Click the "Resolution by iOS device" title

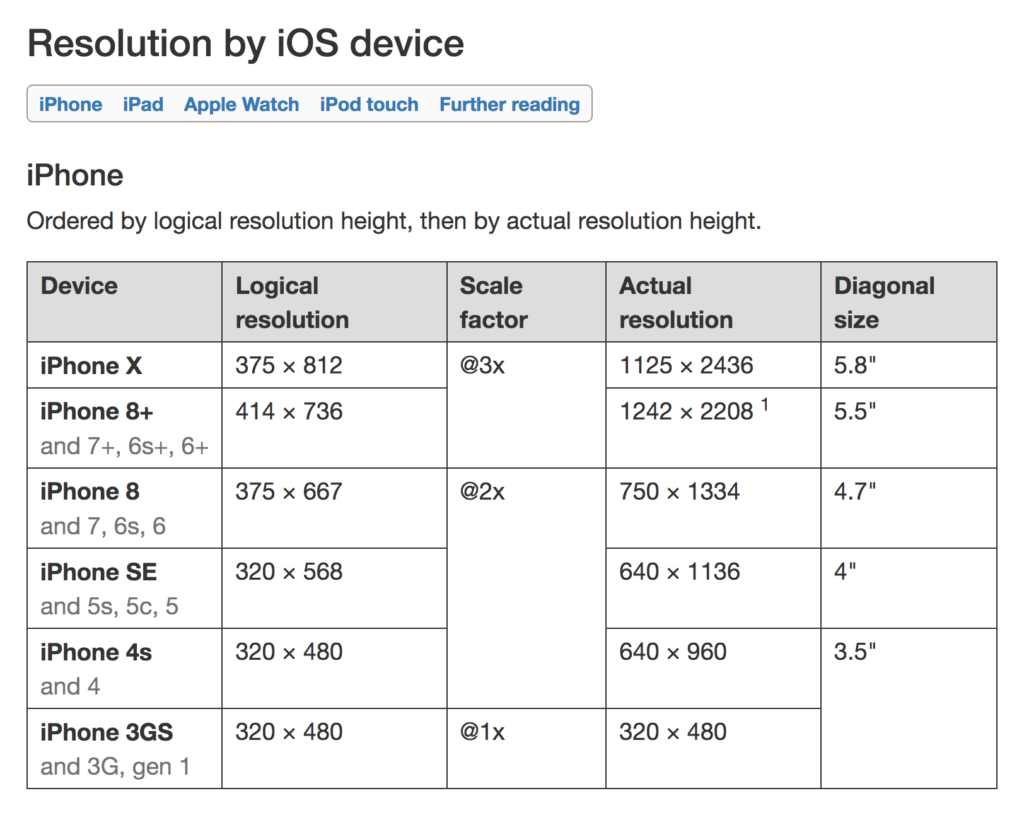coord(245,43)
